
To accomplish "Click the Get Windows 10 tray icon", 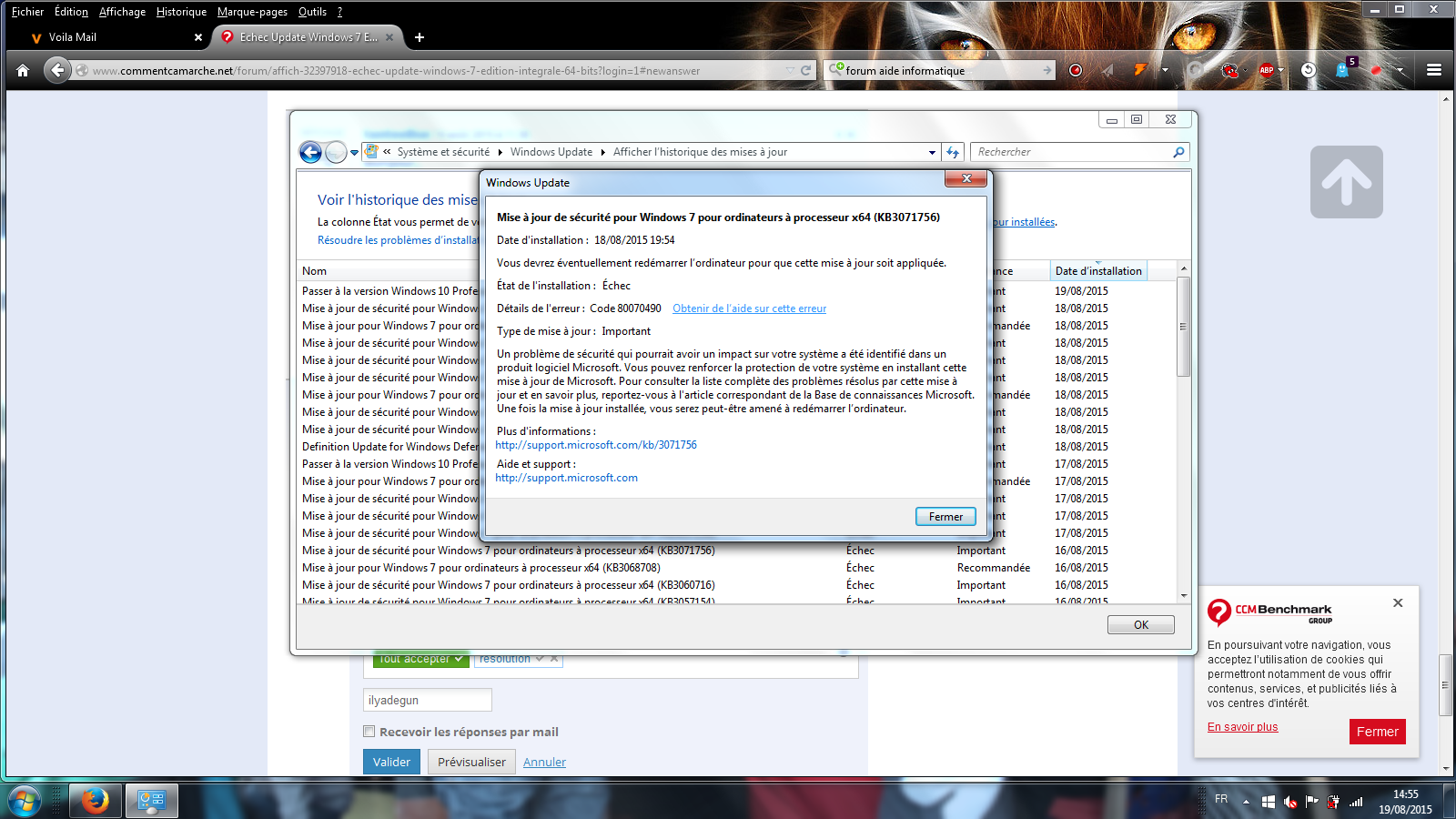I will pyautogui.click(x=1268, y=802).
